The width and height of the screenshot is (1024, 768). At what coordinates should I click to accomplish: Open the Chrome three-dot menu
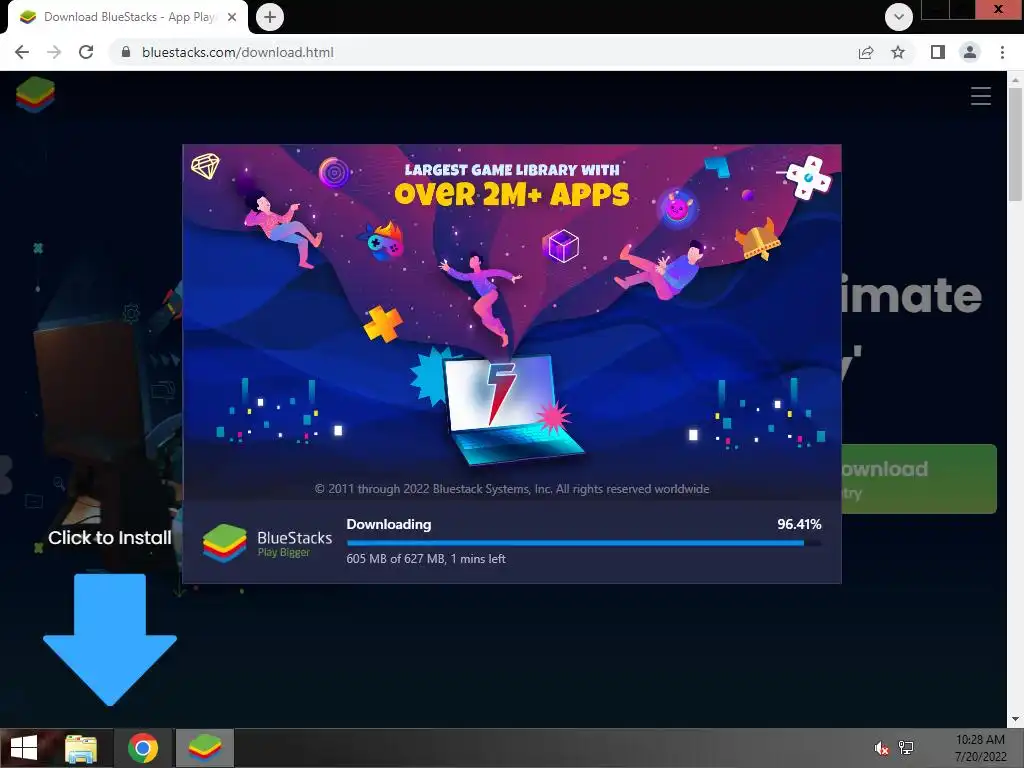[x=1002, y=52]
